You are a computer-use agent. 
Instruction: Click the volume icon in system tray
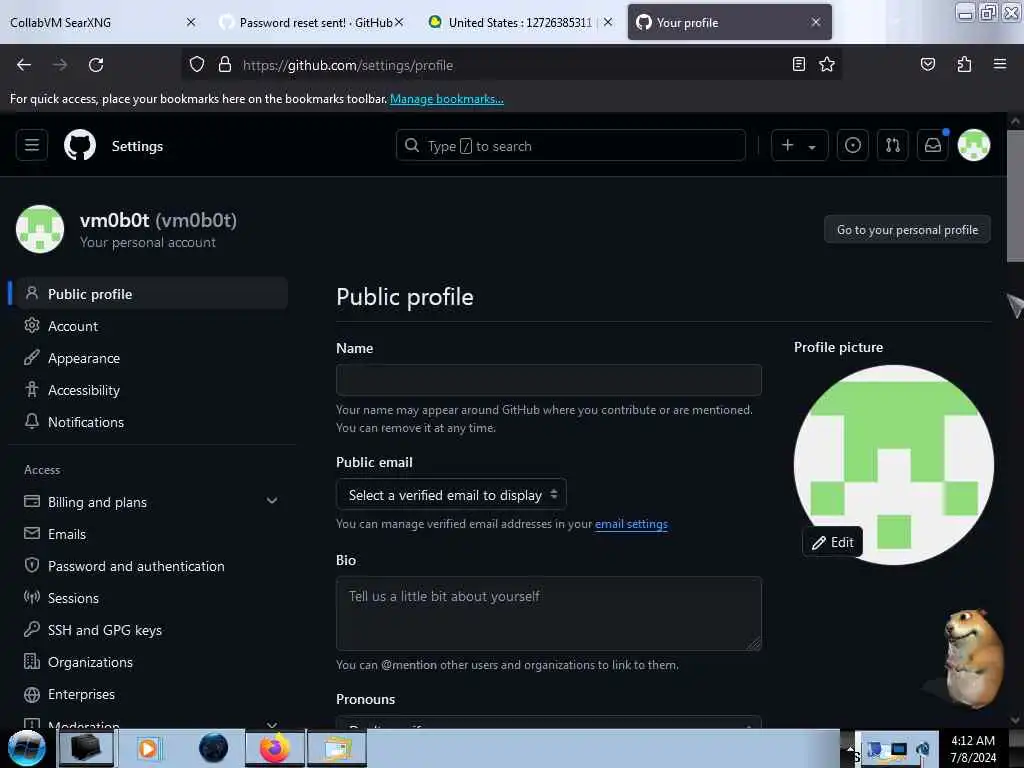(x=923, y=749)
